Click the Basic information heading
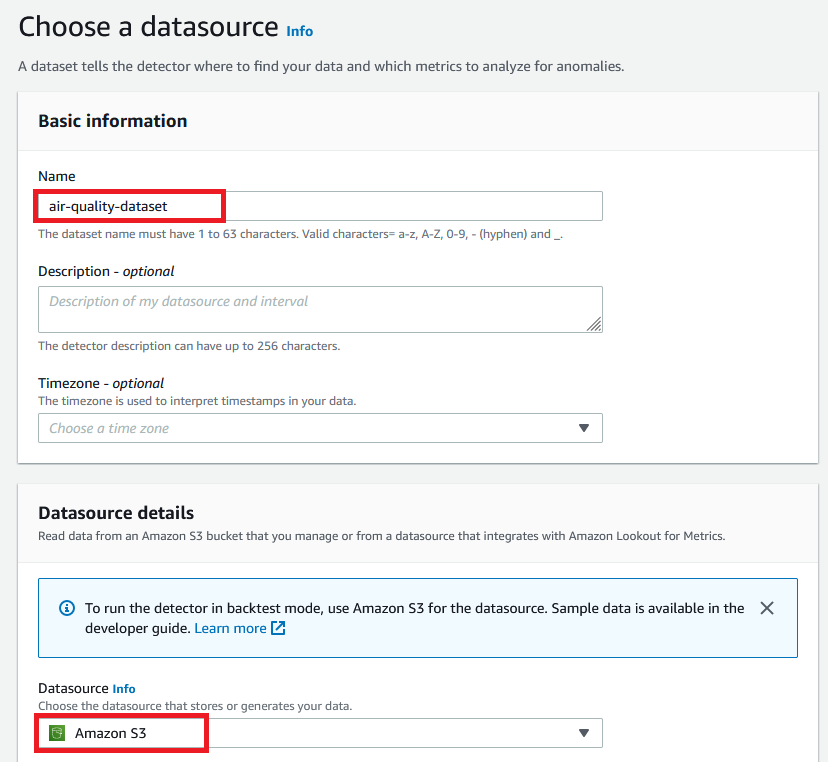Viewport: 828px width, 768px height. [x=112, y=121]
